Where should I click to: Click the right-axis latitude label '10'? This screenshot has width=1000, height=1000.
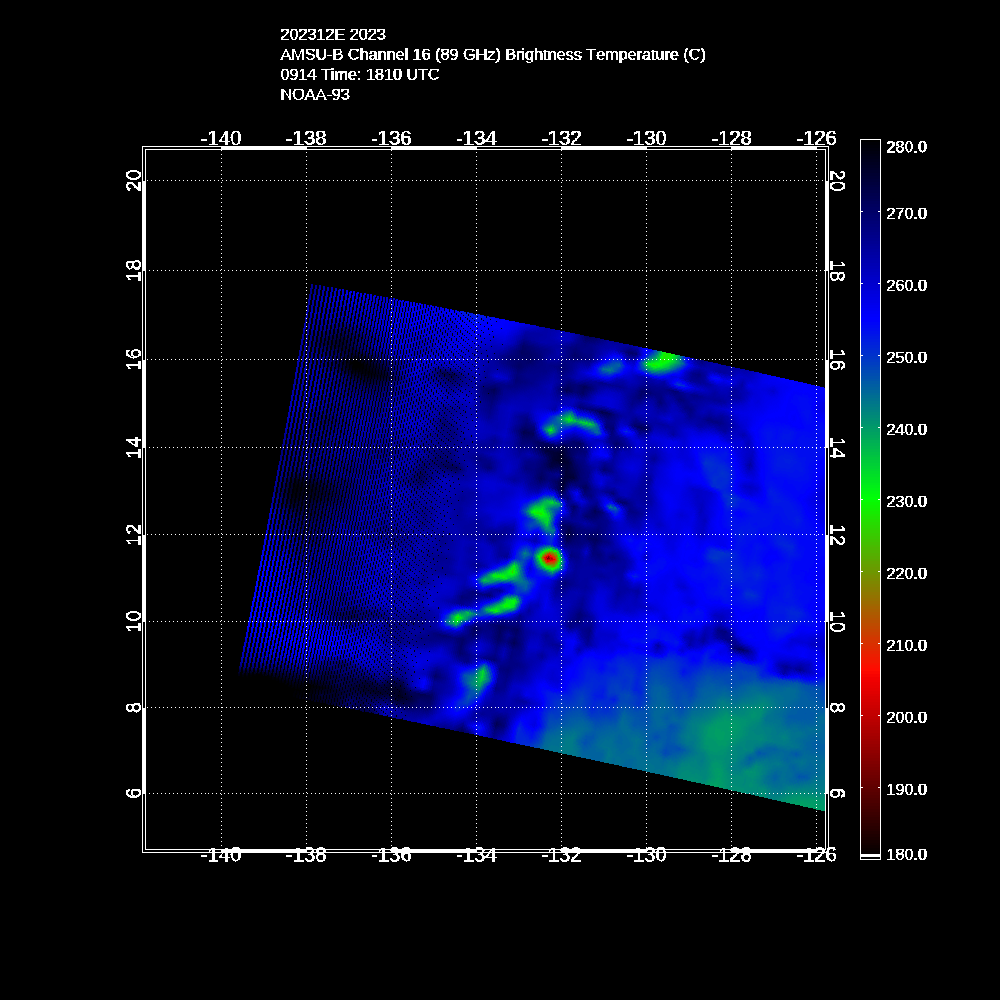(x=837, y=622)
